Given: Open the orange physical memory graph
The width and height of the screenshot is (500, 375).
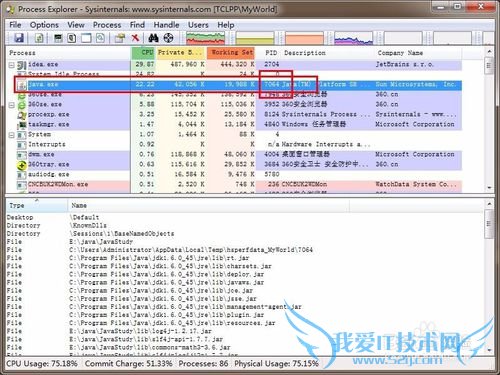Looking at the screenshot, I should click(x=304, y=38).
